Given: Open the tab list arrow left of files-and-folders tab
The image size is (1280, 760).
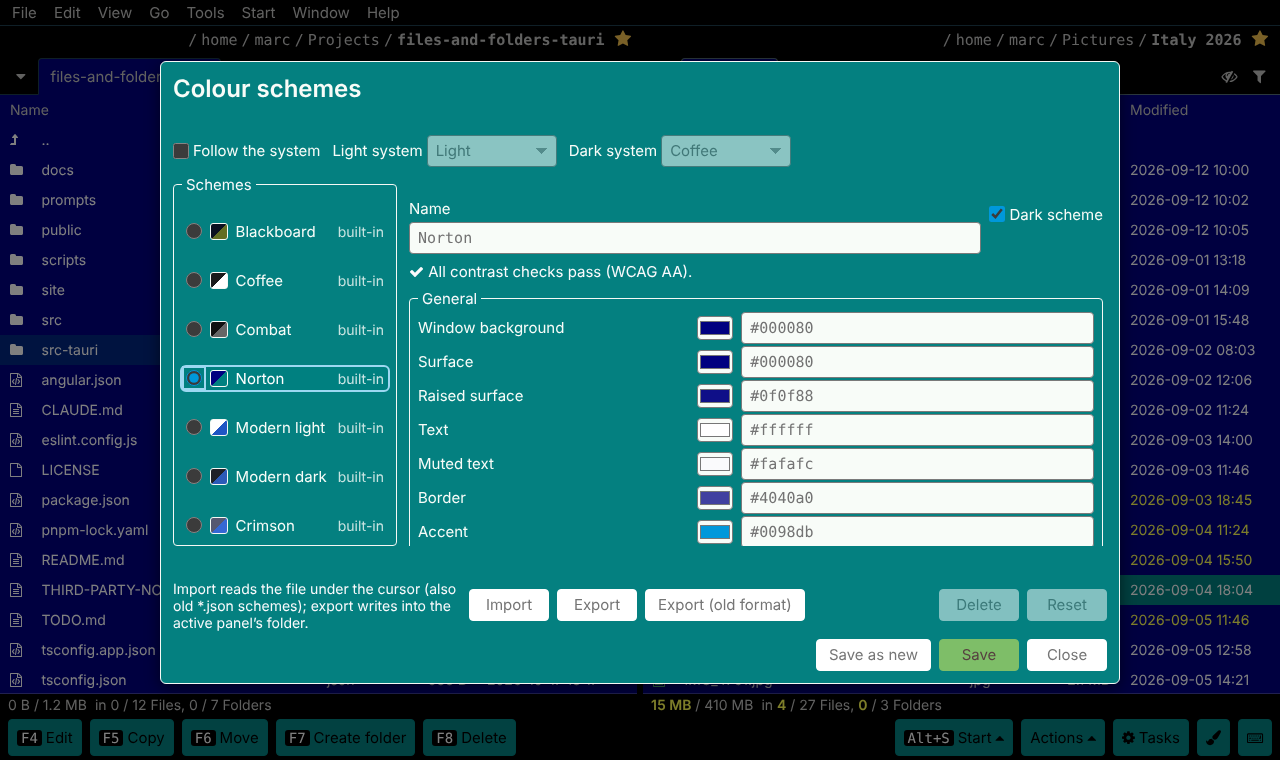Looking at the screenshot, I should (20, 77).
